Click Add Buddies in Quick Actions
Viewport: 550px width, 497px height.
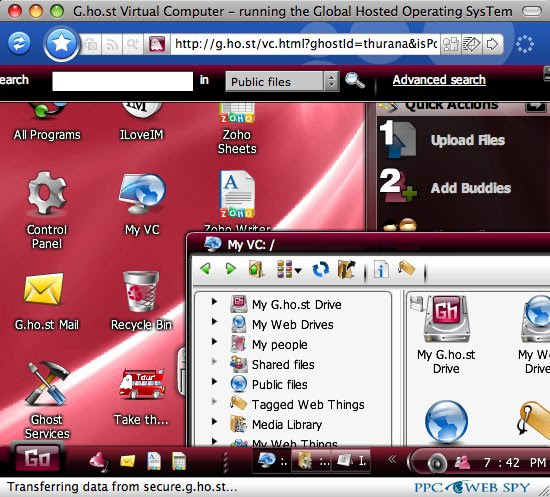point(471,188)
